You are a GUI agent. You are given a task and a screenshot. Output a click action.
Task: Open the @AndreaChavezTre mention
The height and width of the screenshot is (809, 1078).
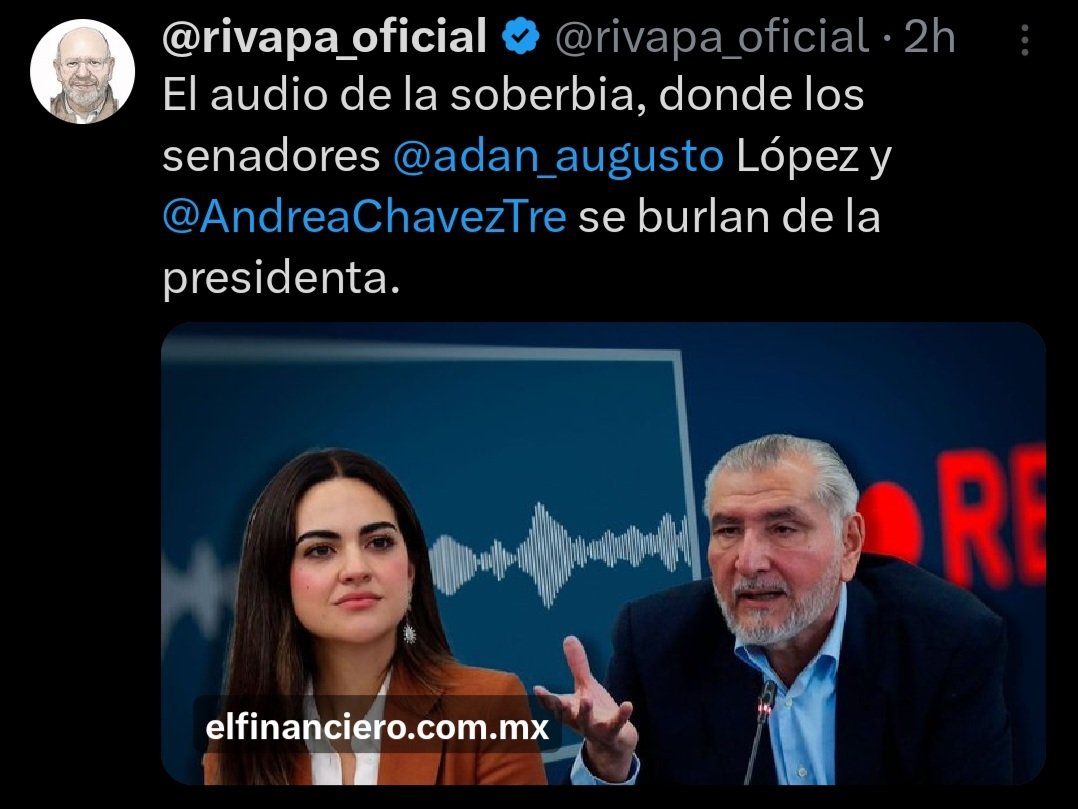(364, 217)
